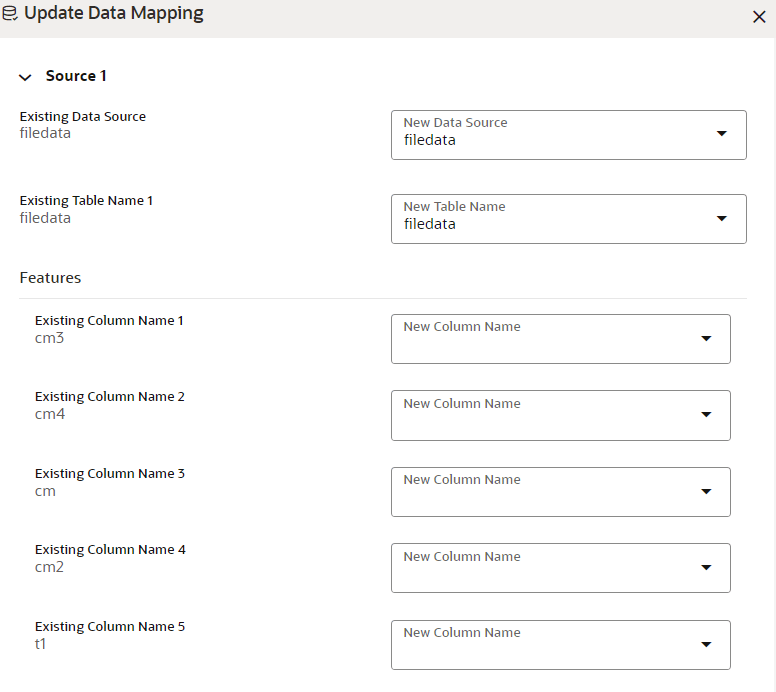Click the database icon beside Update Data Mapping
Screen dimensions: 776x692
(10, 15)
